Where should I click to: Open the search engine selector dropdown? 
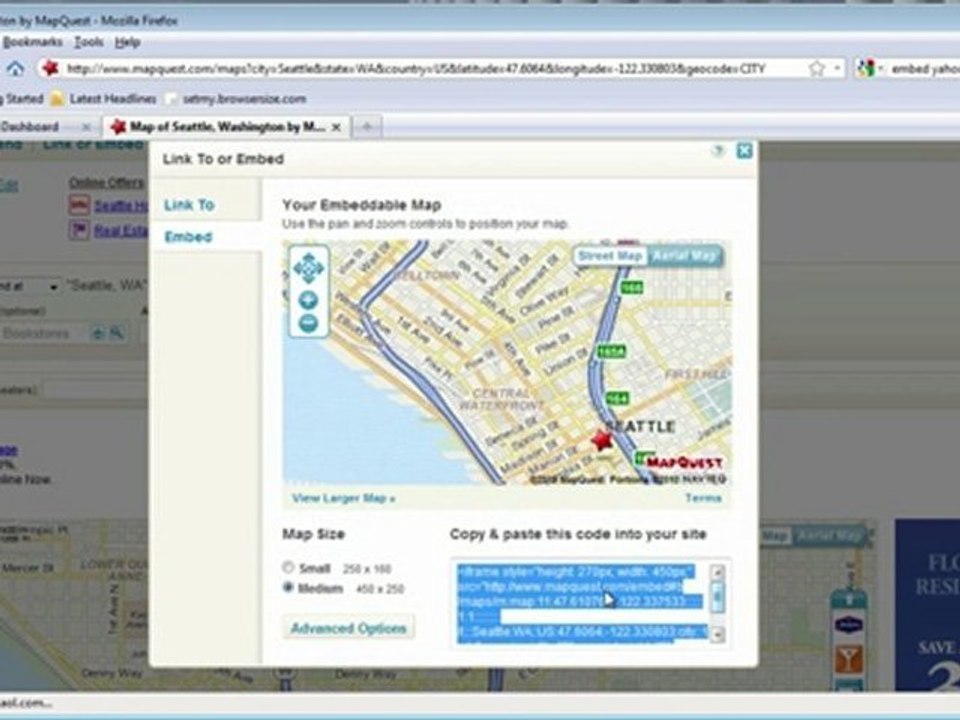pos(869,69)
